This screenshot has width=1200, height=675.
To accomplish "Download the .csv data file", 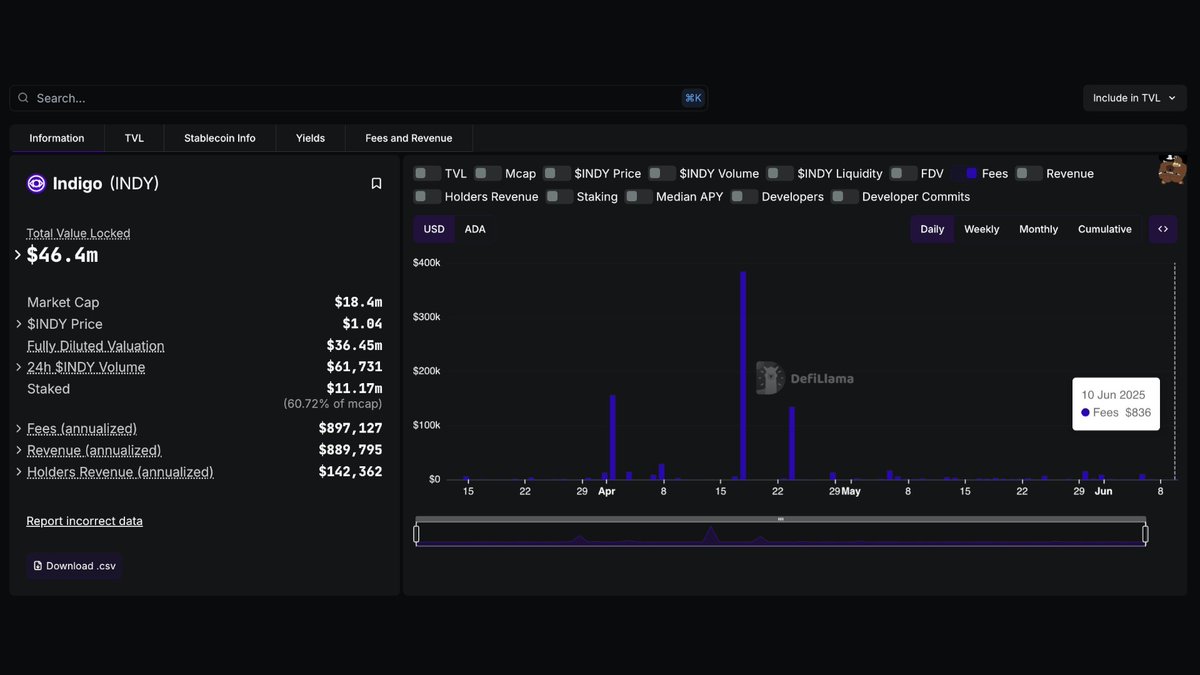I will tap(75, 566).
